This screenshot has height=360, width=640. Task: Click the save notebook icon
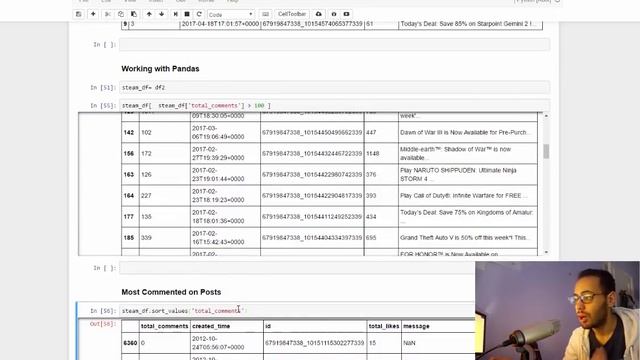tap(79, 14)
